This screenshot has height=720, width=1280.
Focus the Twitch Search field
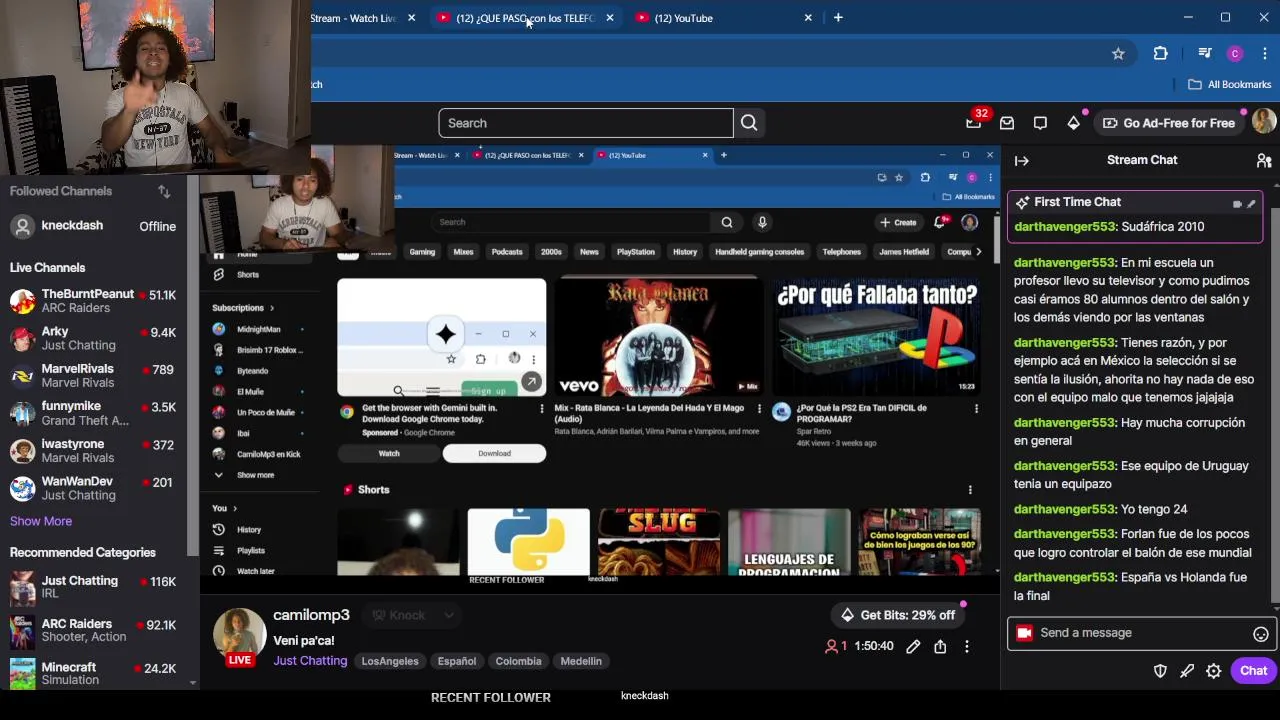[586, 123]
